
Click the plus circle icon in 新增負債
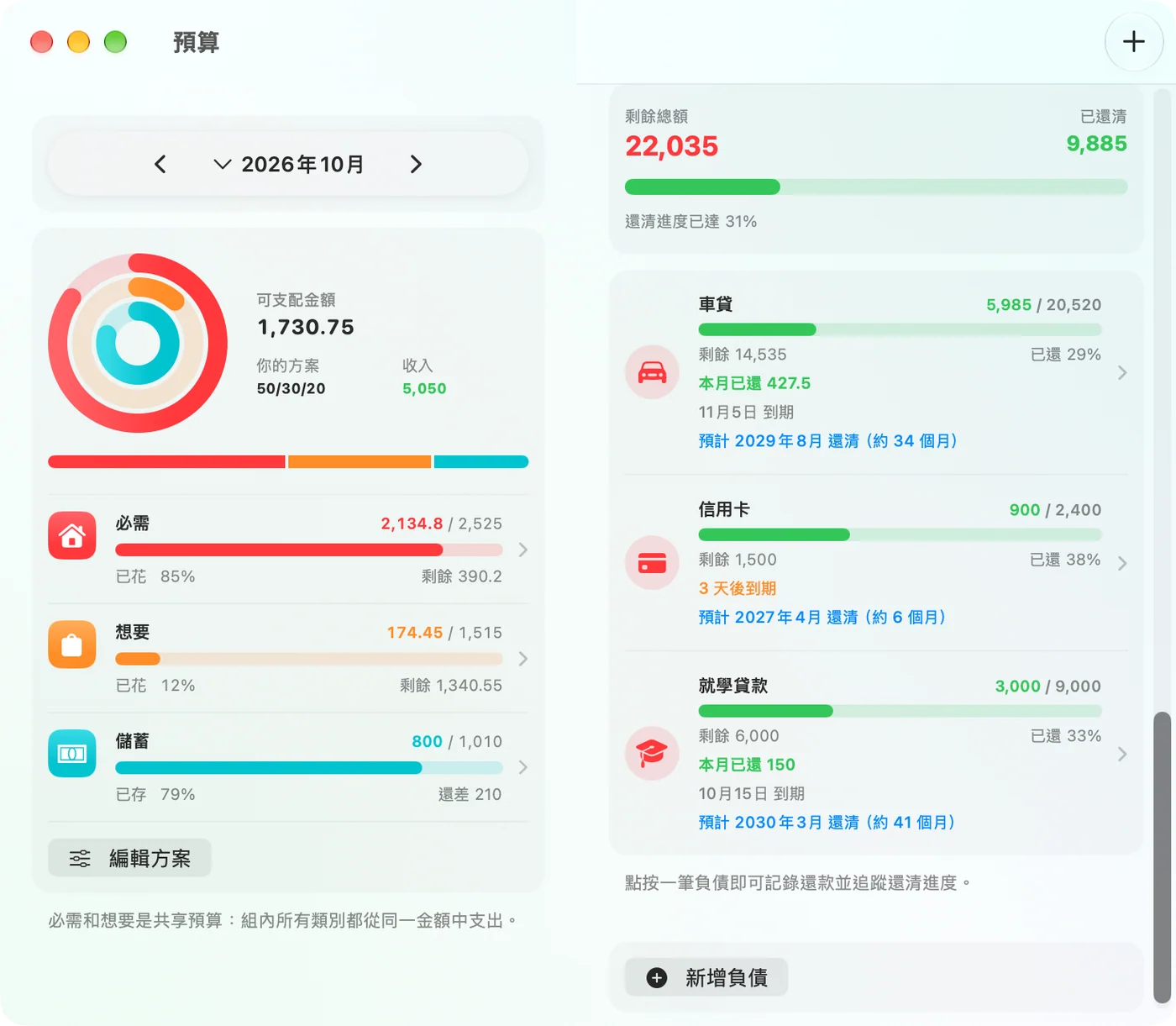657,977
